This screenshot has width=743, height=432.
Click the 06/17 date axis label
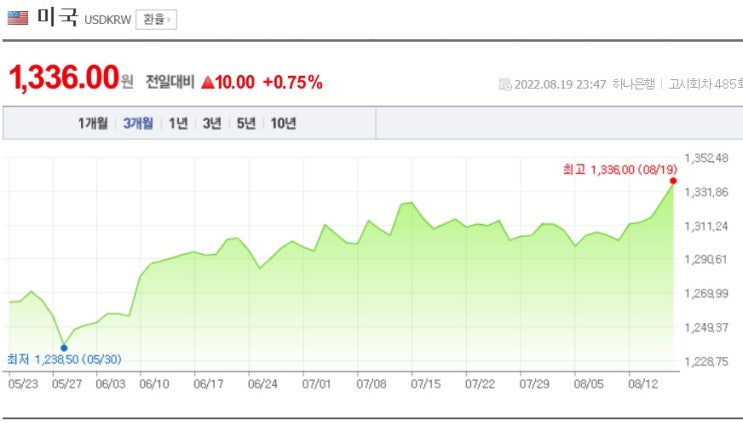point(208,384)
